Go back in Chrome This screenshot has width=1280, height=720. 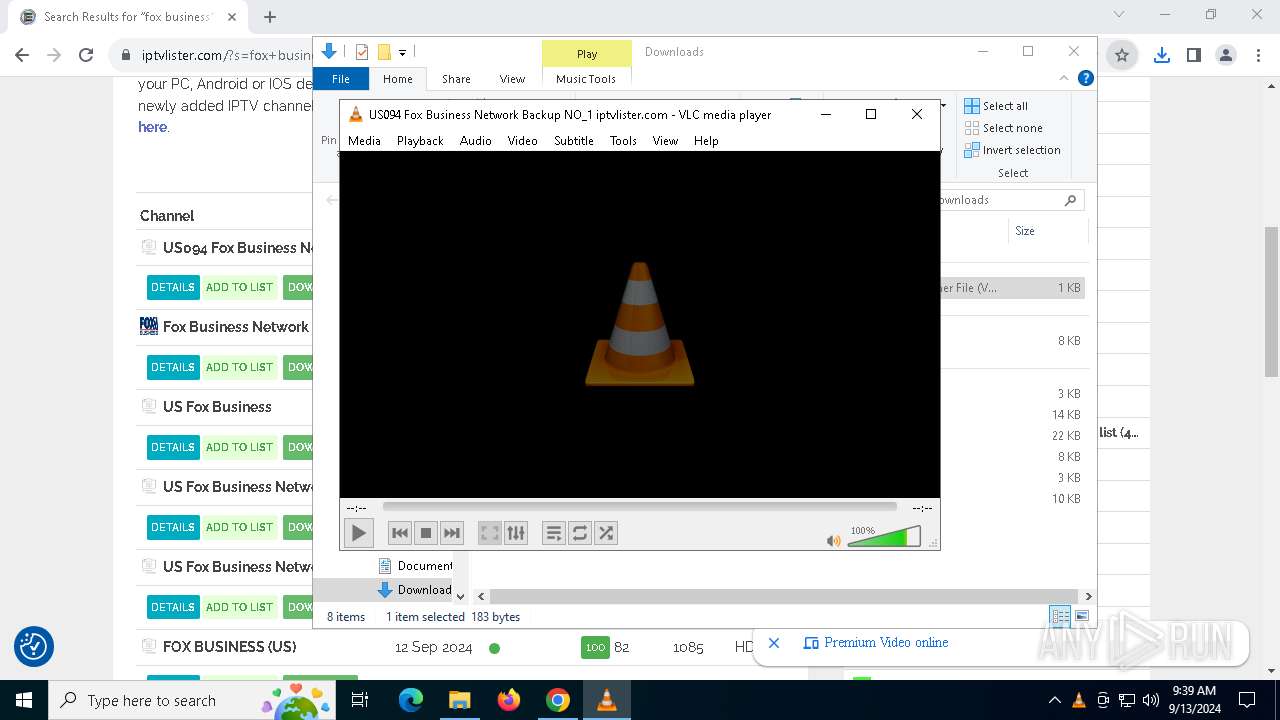pyautogui.click(x=22, y=56)
